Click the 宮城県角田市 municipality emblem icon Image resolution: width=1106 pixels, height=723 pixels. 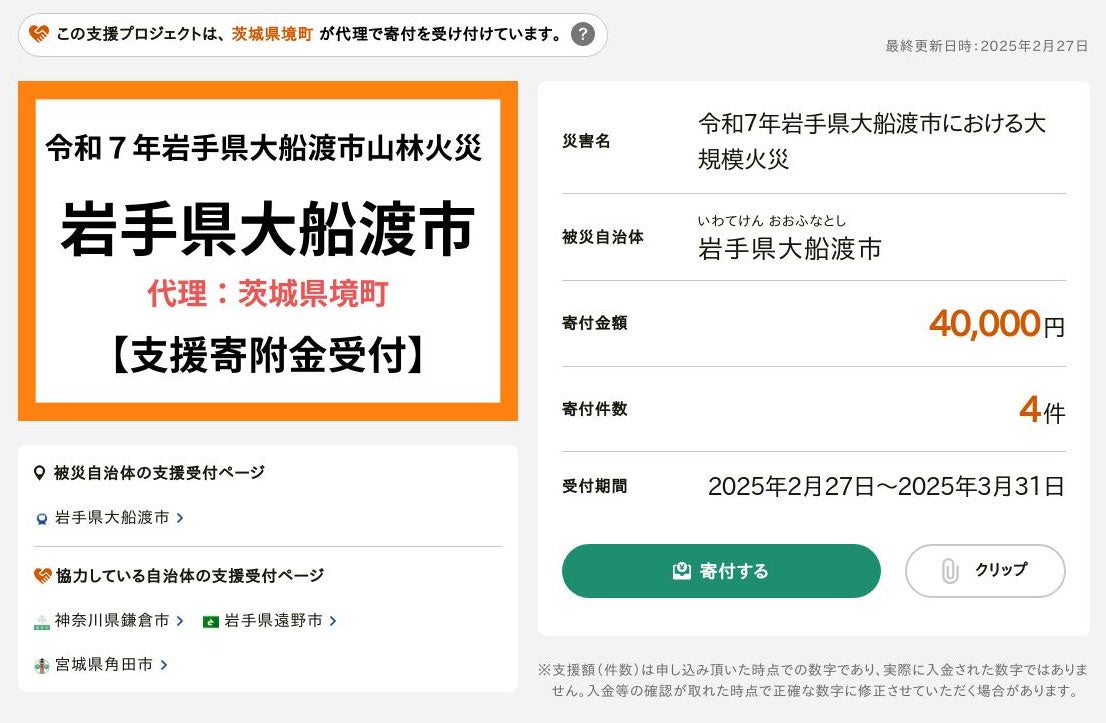(x=42, y=664)
